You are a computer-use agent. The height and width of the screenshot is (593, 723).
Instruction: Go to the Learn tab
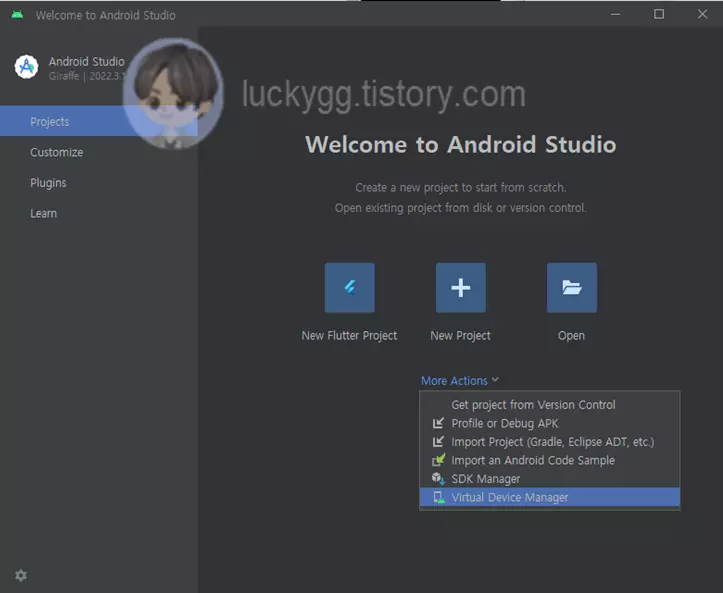click(x=99, y=213)
